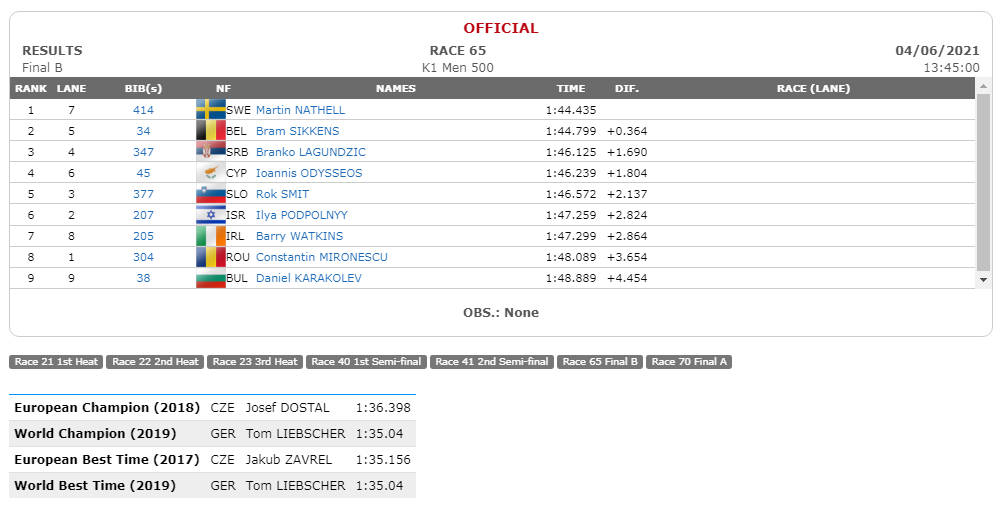The height and width of the screenshot is (510, 1002).
Task: Click bib number 347 link
Action: point(143,152)
